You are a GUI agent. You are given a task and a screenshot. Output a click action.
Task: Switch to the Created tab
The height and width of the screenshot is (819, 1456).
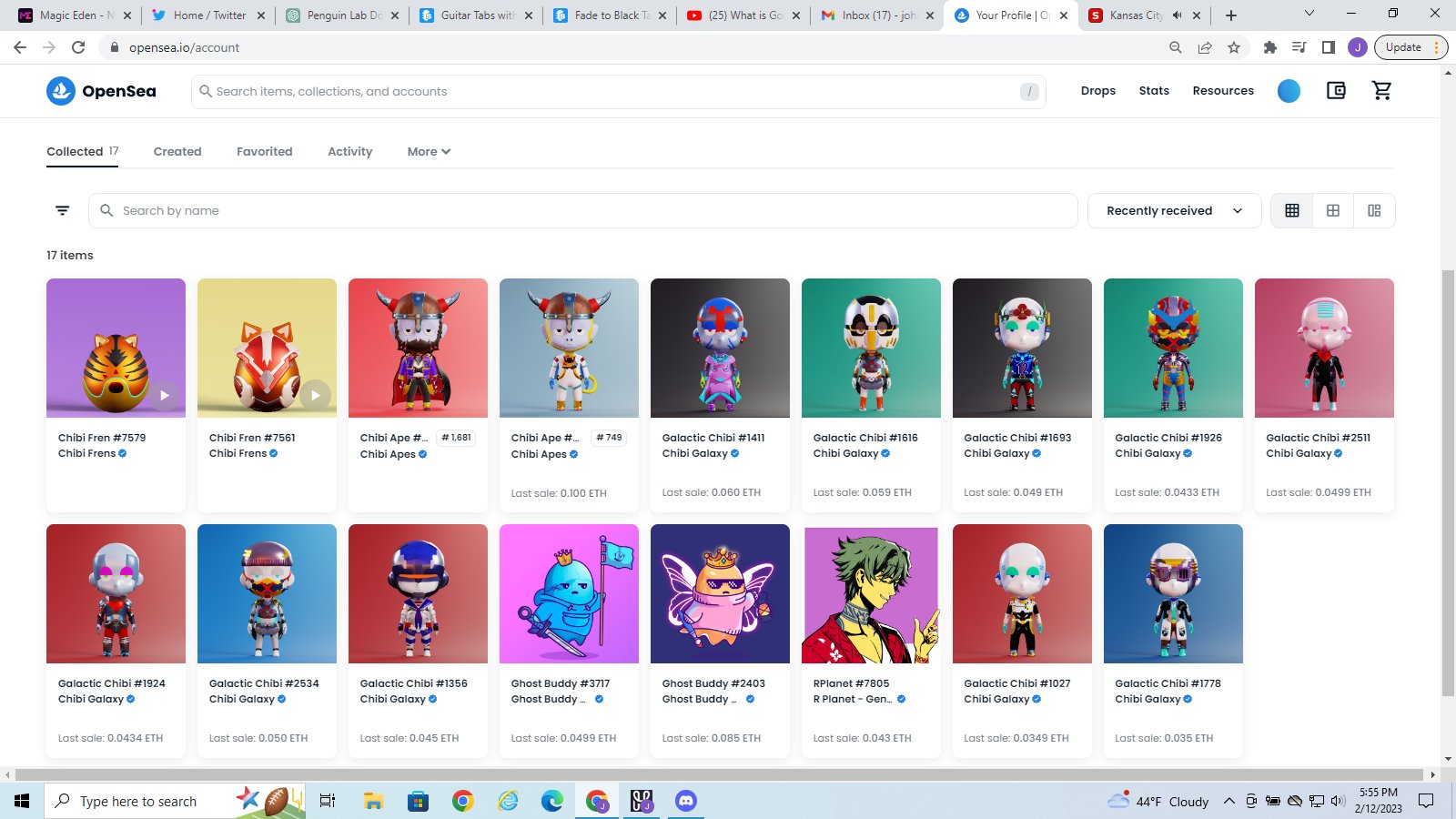click(x=177, y=152)
